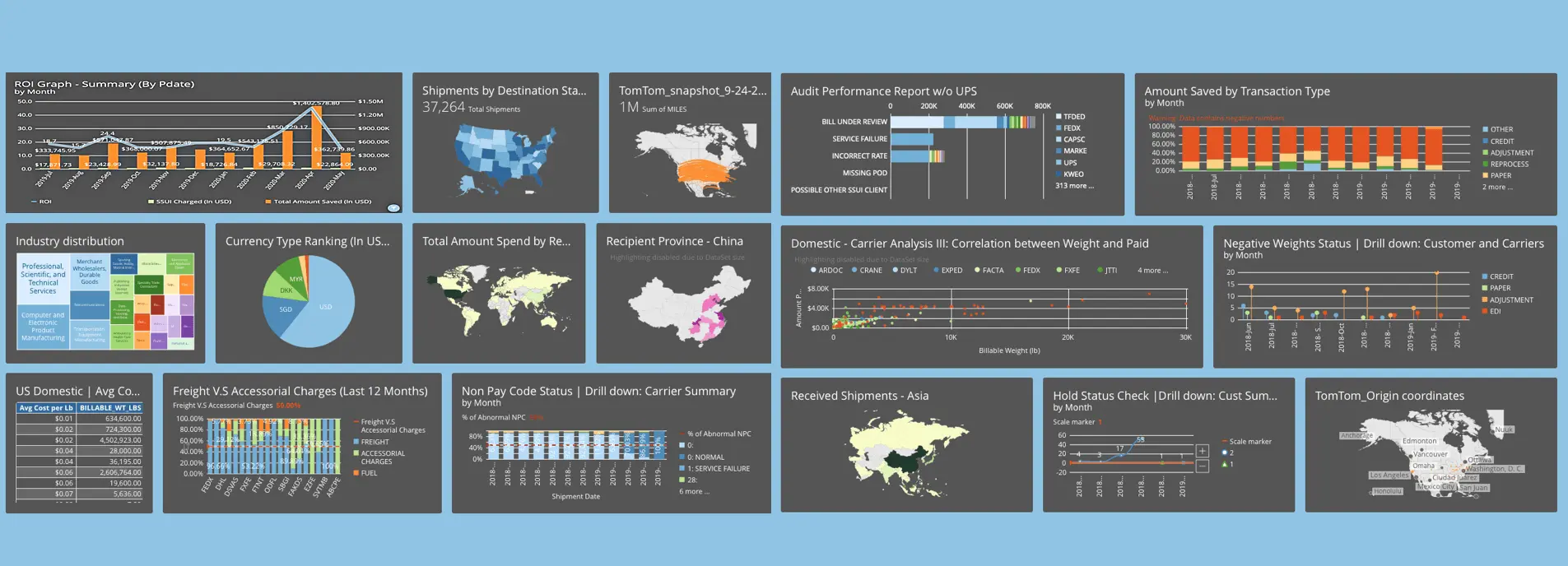Image resolution: width=1568 pixels, height=566 pixels.
Task: Toggle REPROCESS legend item in Amount Saved chart
Action: 1509,165
